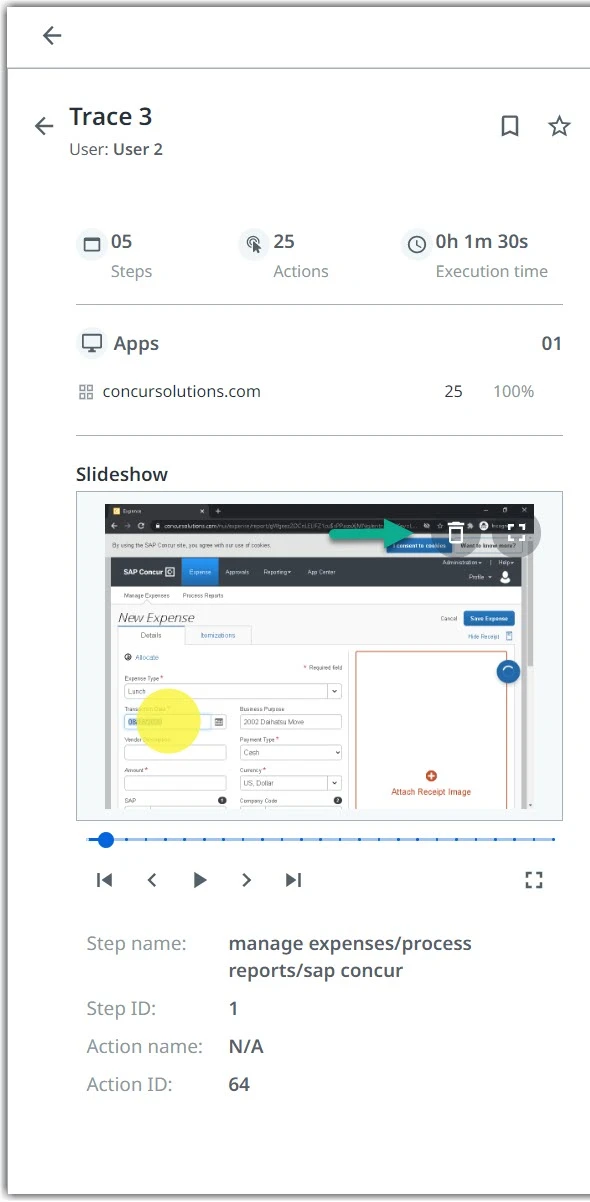Bookmark Trace 3
This screenshot has width=590, height=1202.
(510, 126)
